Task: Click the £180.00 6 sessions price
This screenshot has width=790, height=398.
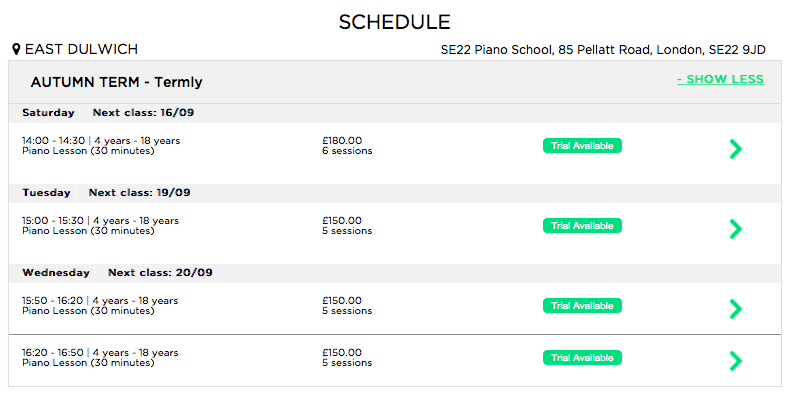Action: [347, 146]
